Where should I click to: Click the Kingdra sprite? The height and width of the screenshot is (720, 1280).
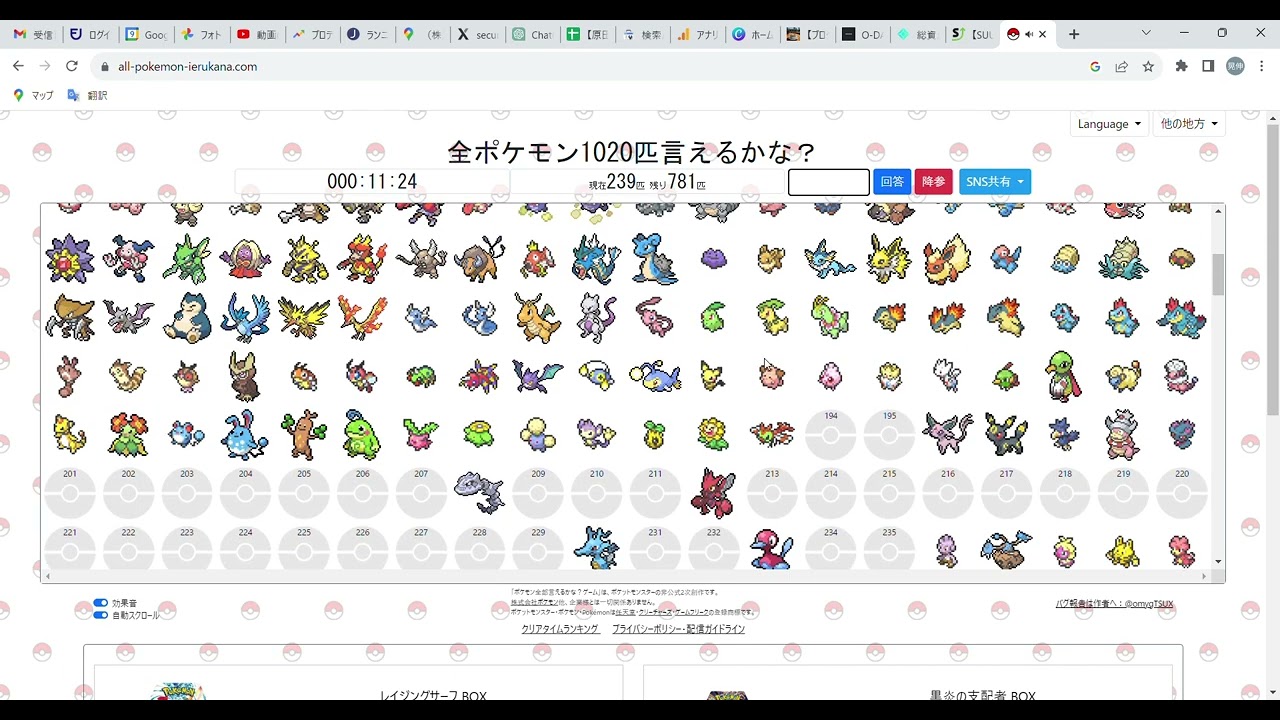tap(597, 549)
